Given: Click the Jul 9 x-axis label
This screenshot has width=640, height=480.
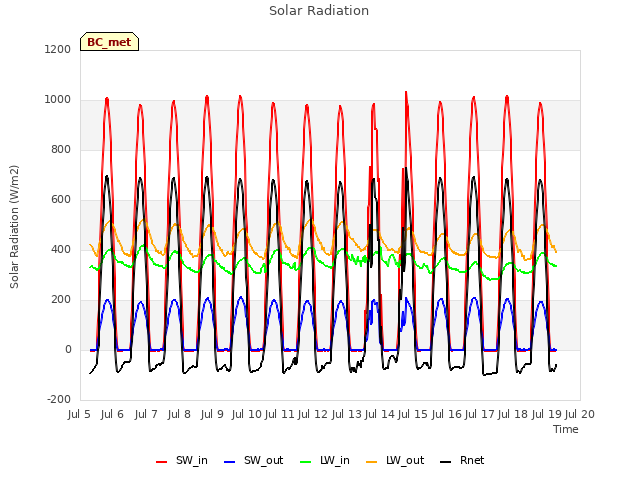Looking at the screenshot, I should [212, 414].
